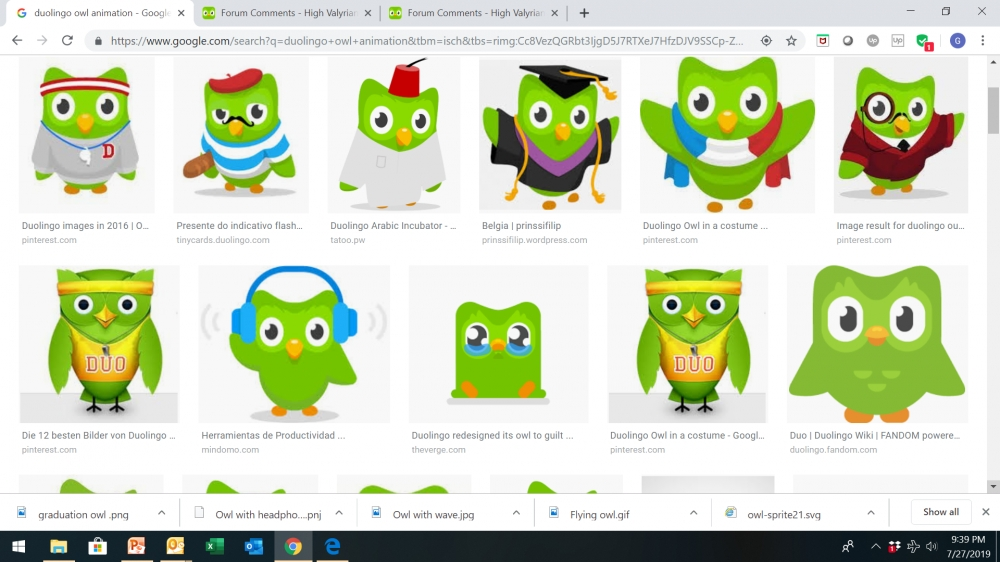Open the McAfee extension icon in toolbar
The height and width of the screenshot is (562, 1000).
coord(823,41)
